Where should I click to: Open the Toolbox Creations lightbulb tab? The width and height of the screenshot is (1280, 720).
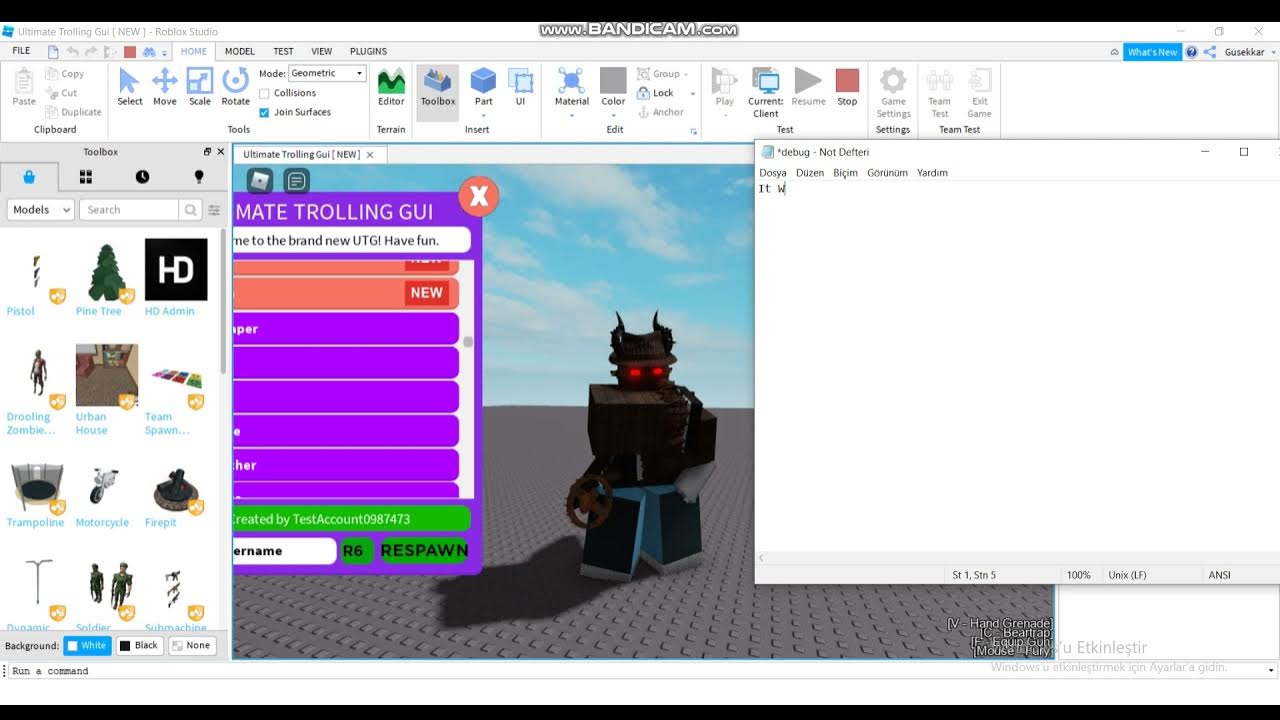pyautogui.click(x=198, y=177)
